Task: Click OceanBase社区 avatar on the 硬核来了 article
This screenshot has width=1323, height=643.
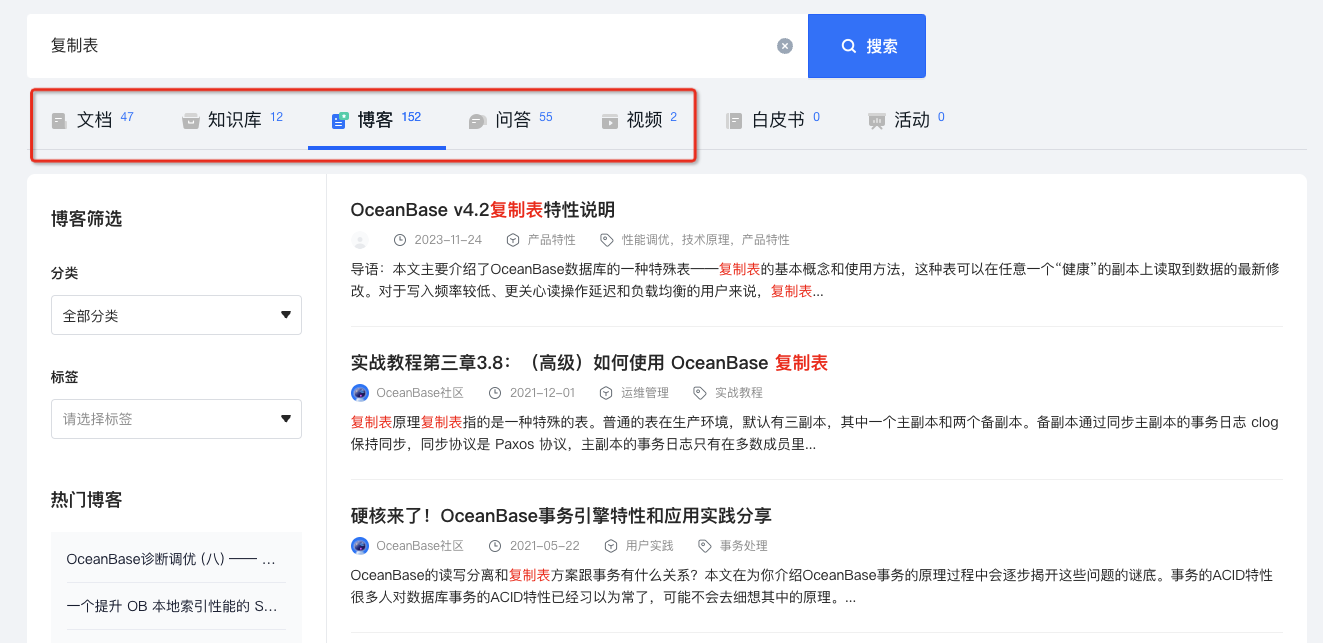Action: (x=360, y=546)
